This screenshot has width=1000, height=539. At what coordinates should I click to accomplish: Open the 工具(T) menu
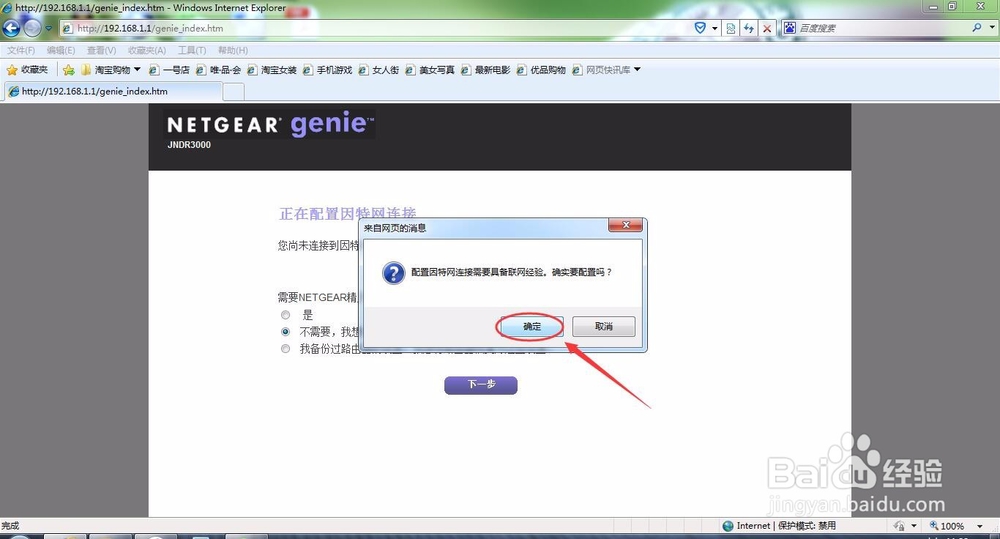pyautogui.click(x=192, y=50)
